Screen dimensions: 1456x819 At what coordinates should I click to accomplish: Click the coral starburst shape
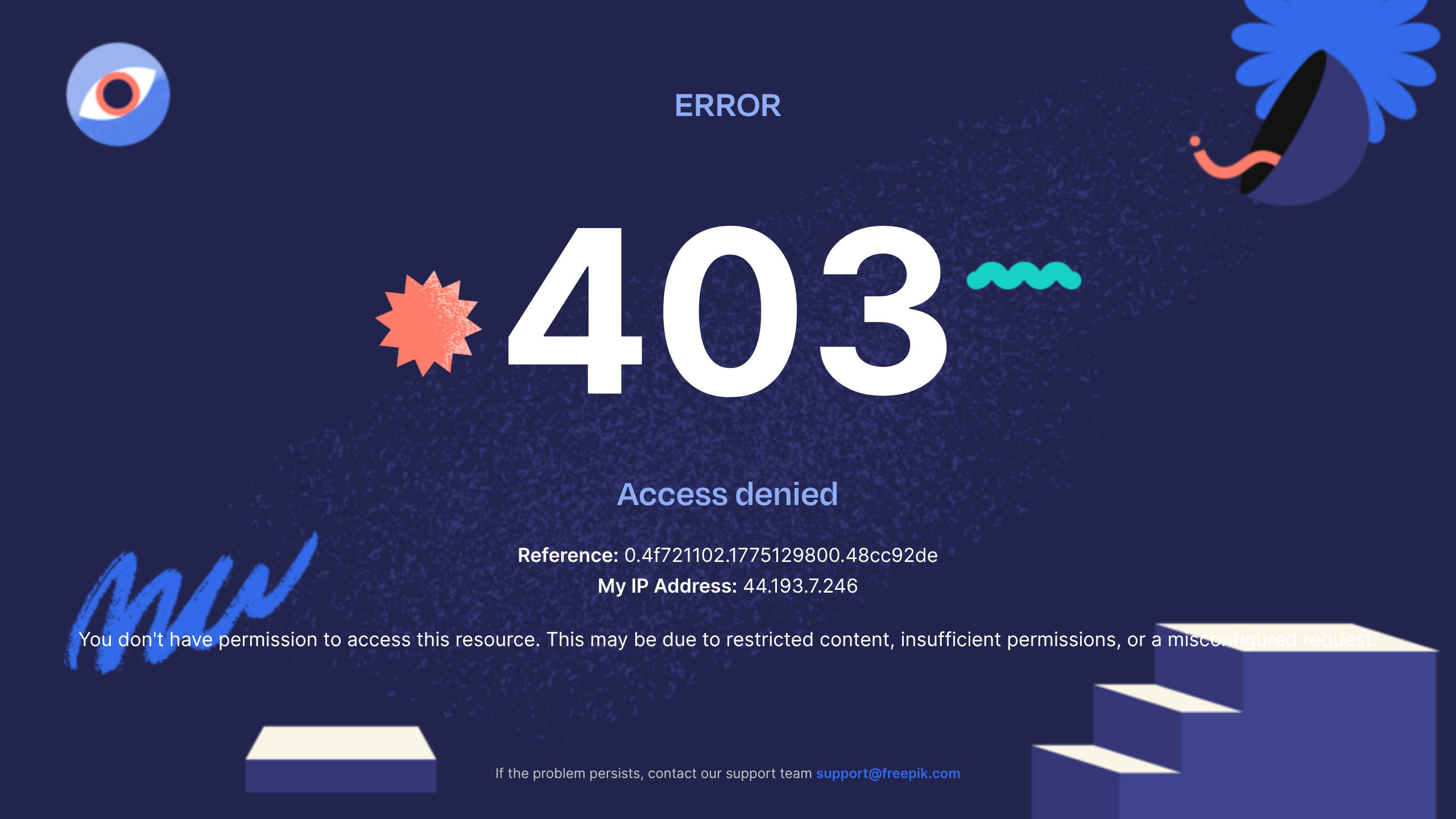pyautogui.click(x=428, y=323)
